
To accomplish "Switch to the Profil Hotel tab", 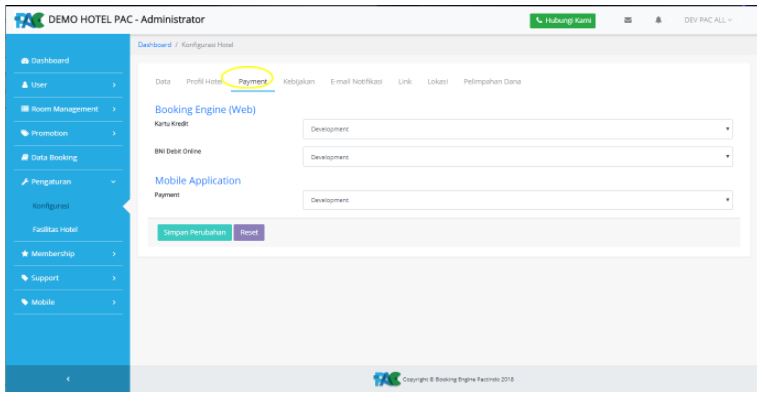I will pyautogui.click(x=203, y=80).
